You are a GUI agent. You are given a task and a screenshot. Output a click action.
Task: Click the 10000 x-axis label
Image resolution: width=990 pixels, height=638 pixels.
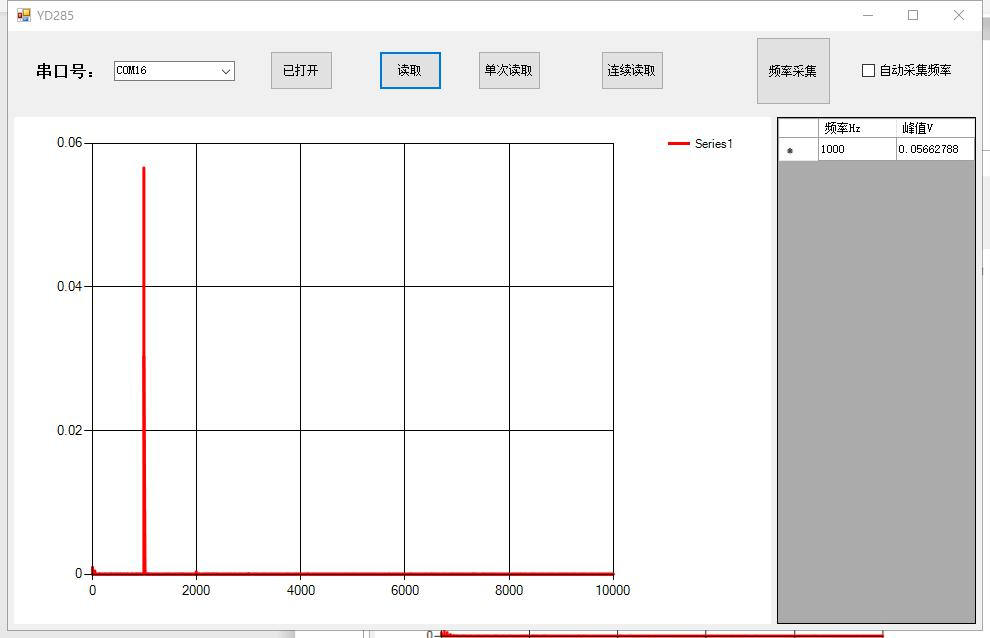pos(612,590)
